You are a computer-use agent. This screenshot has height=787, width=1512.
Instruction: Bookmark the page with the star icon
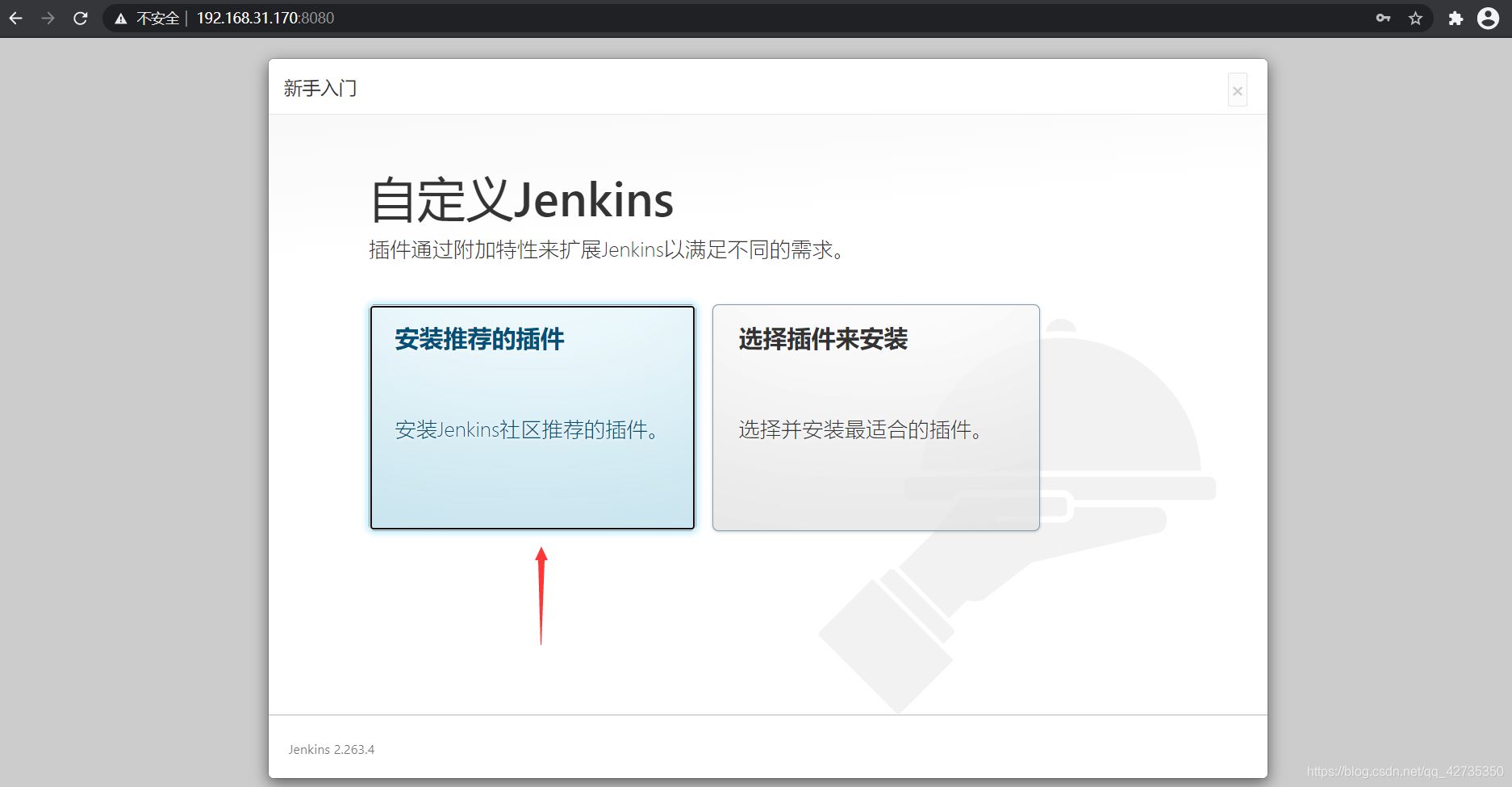coord(1415,17)
